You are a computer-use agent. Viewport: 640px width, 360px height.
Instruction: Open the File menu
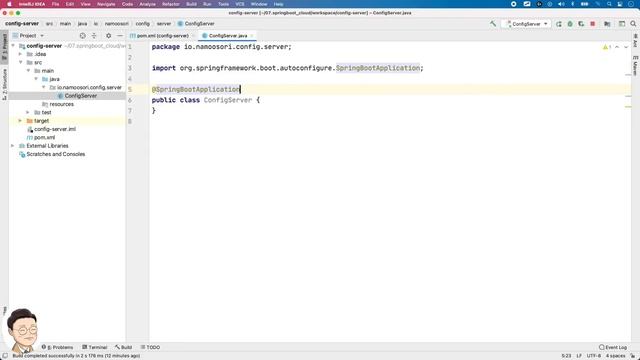tap(55, 4)
